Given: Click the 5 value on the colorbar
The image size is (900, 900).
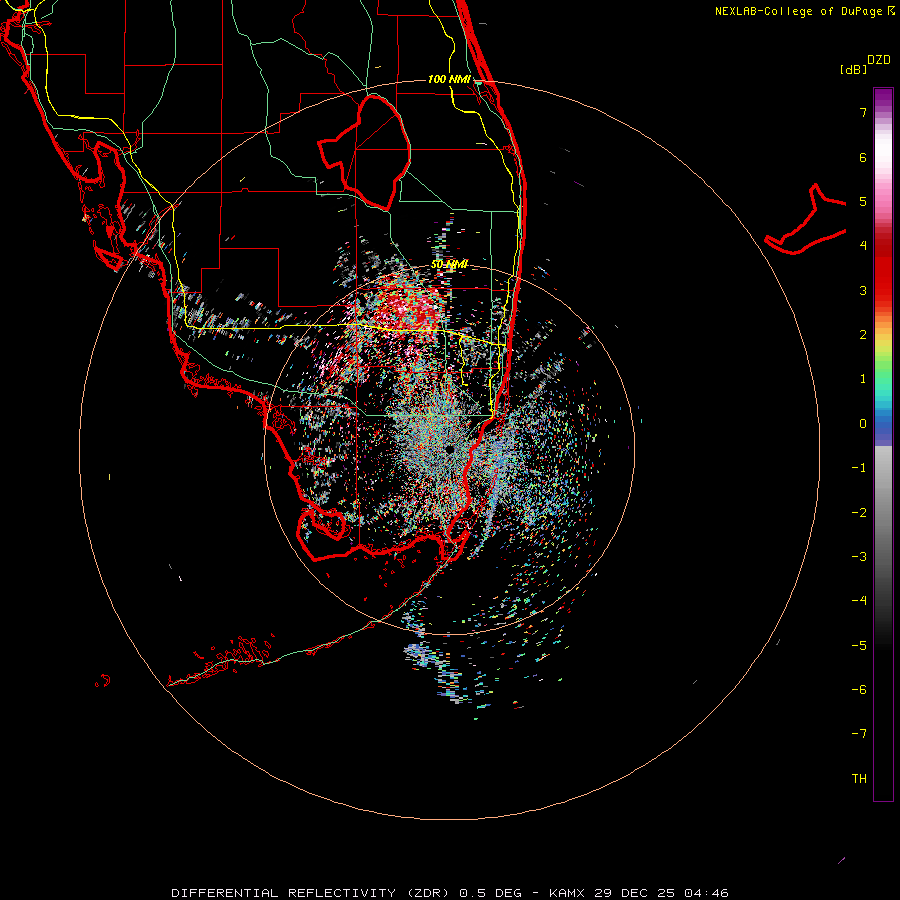Looking at the screenshot, I should coord(863,201).
